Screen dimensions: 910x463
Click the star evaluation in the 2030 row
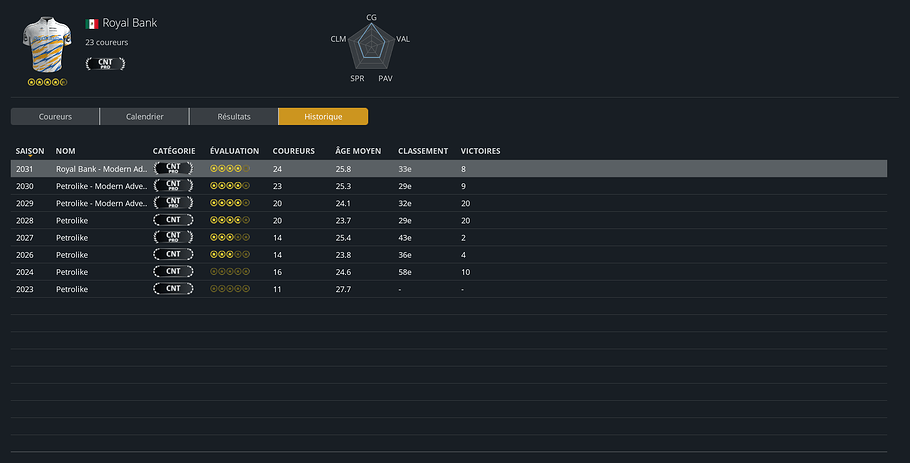230,186
